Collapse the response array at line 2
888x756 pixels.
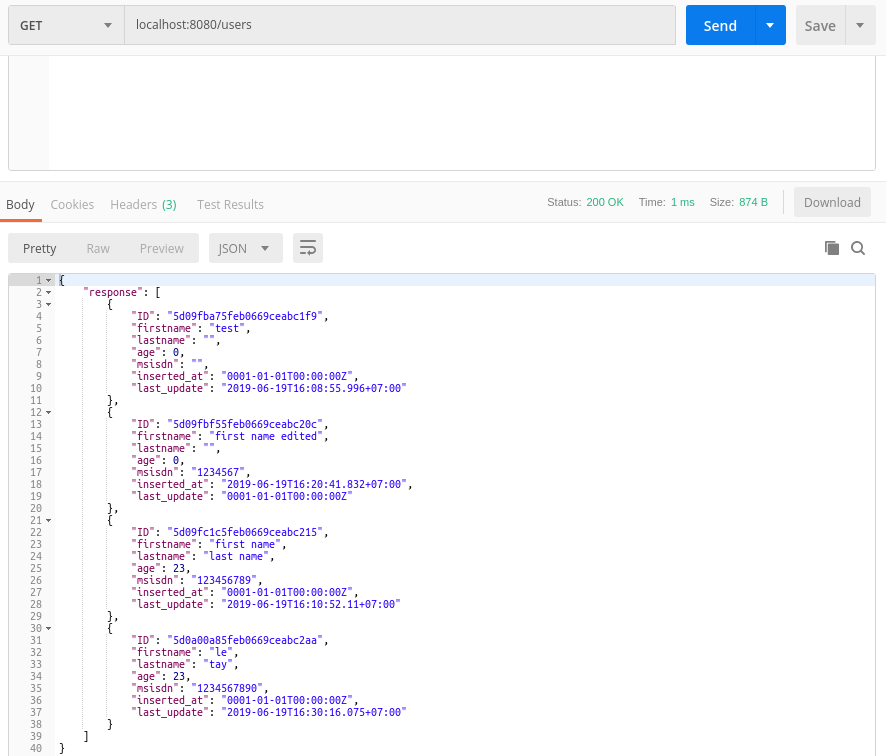pos(48,292)
